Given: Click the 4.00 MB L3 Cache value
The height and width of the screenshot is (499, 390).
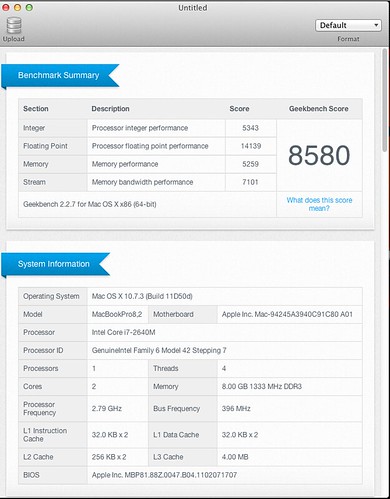Looking at the screenshot, I should 235,457.
